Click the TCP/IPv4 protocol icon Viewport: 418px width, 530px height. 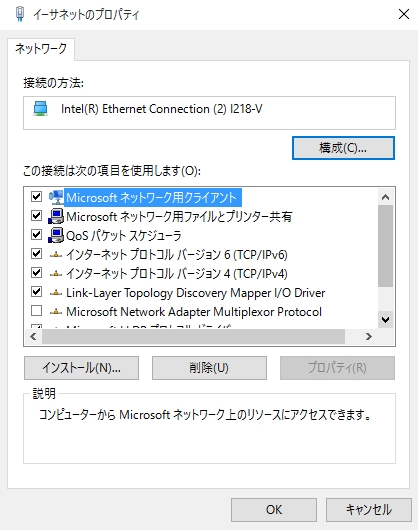pos(56,273)
